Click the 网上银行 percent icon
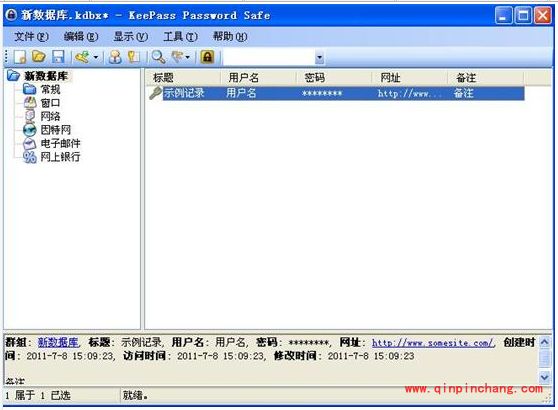This screenshot has width=558, height=410. (x=30, y=157)
